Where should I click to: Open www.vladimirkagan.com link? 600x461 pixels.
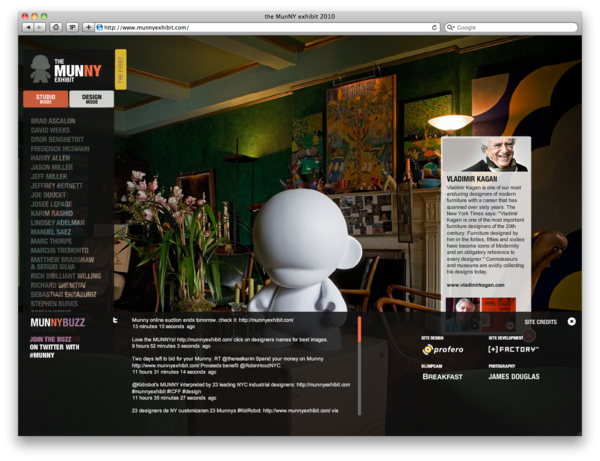[x=475, y=285]
